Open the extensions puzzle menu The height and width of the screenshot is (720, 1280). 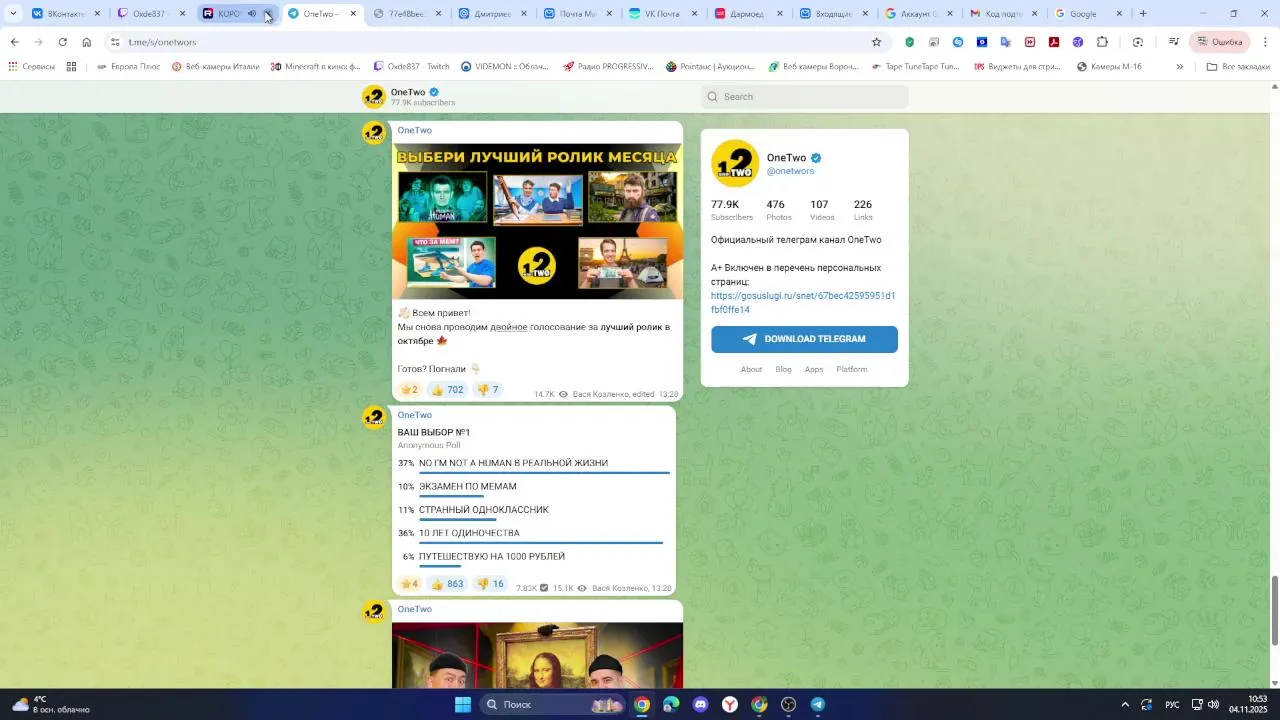tap(1102, 42)
